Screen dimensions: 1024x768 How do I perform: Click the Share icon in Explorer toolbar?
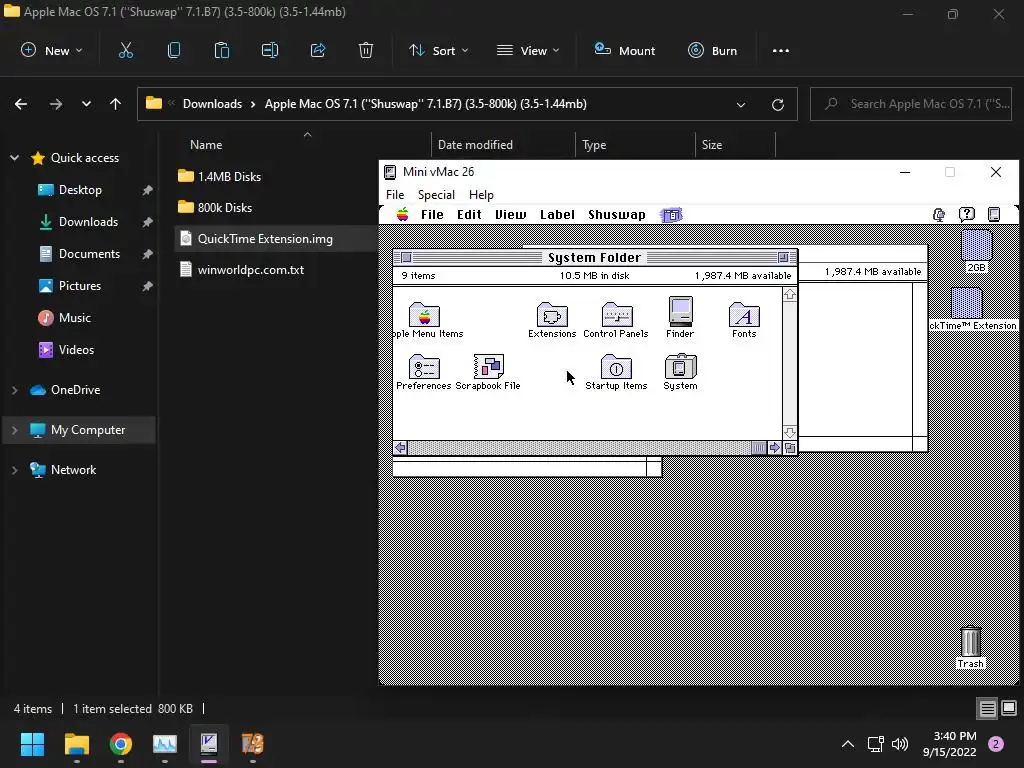(x=318, y=50)
